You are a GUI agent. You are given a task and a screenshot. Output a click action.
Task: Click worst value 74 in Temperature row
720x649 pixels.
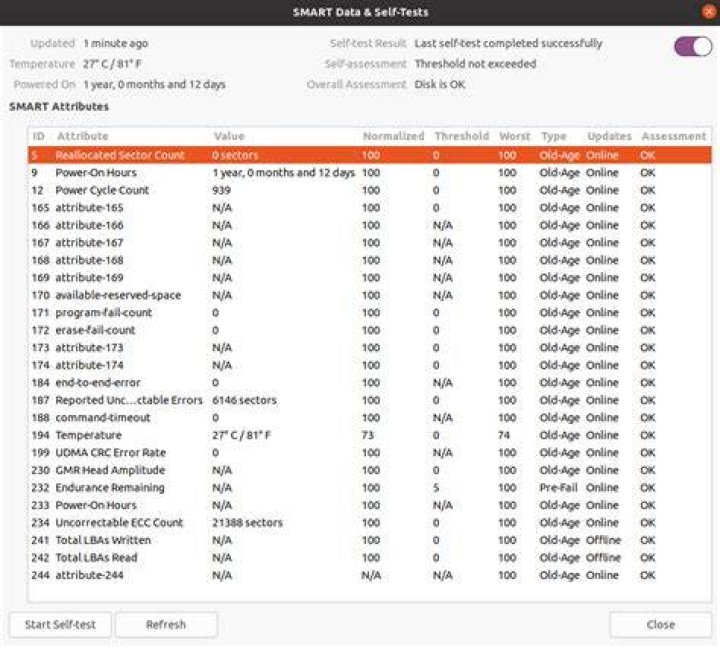[x=504, y=435]
